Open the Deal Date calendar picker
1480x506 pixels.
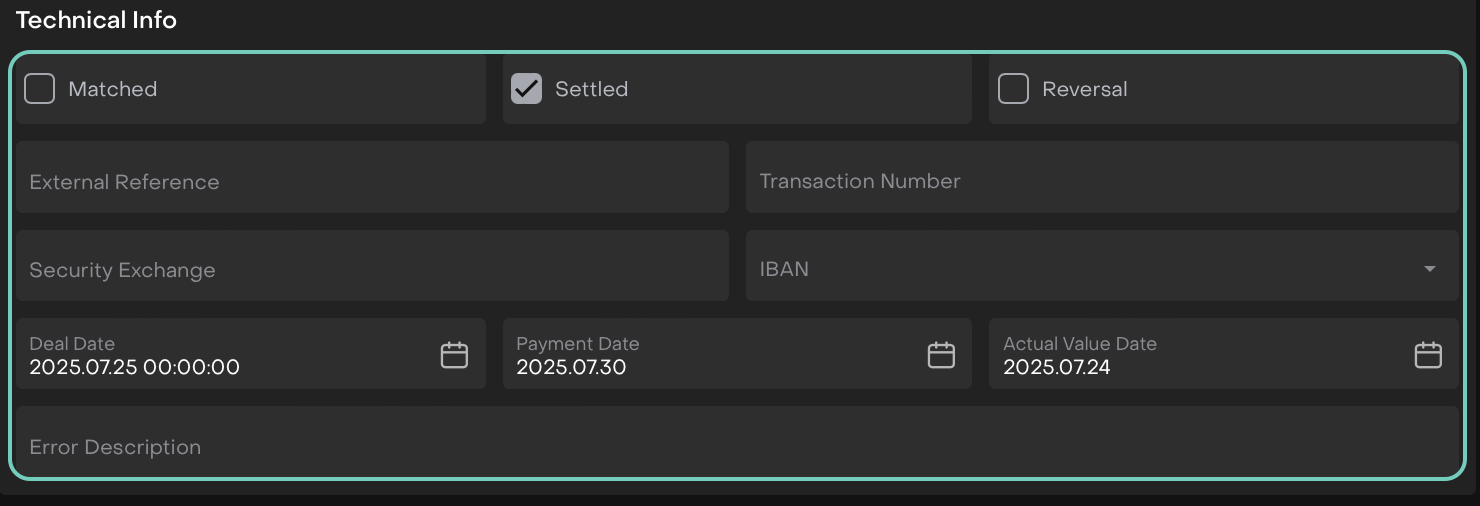click(454, 355)
